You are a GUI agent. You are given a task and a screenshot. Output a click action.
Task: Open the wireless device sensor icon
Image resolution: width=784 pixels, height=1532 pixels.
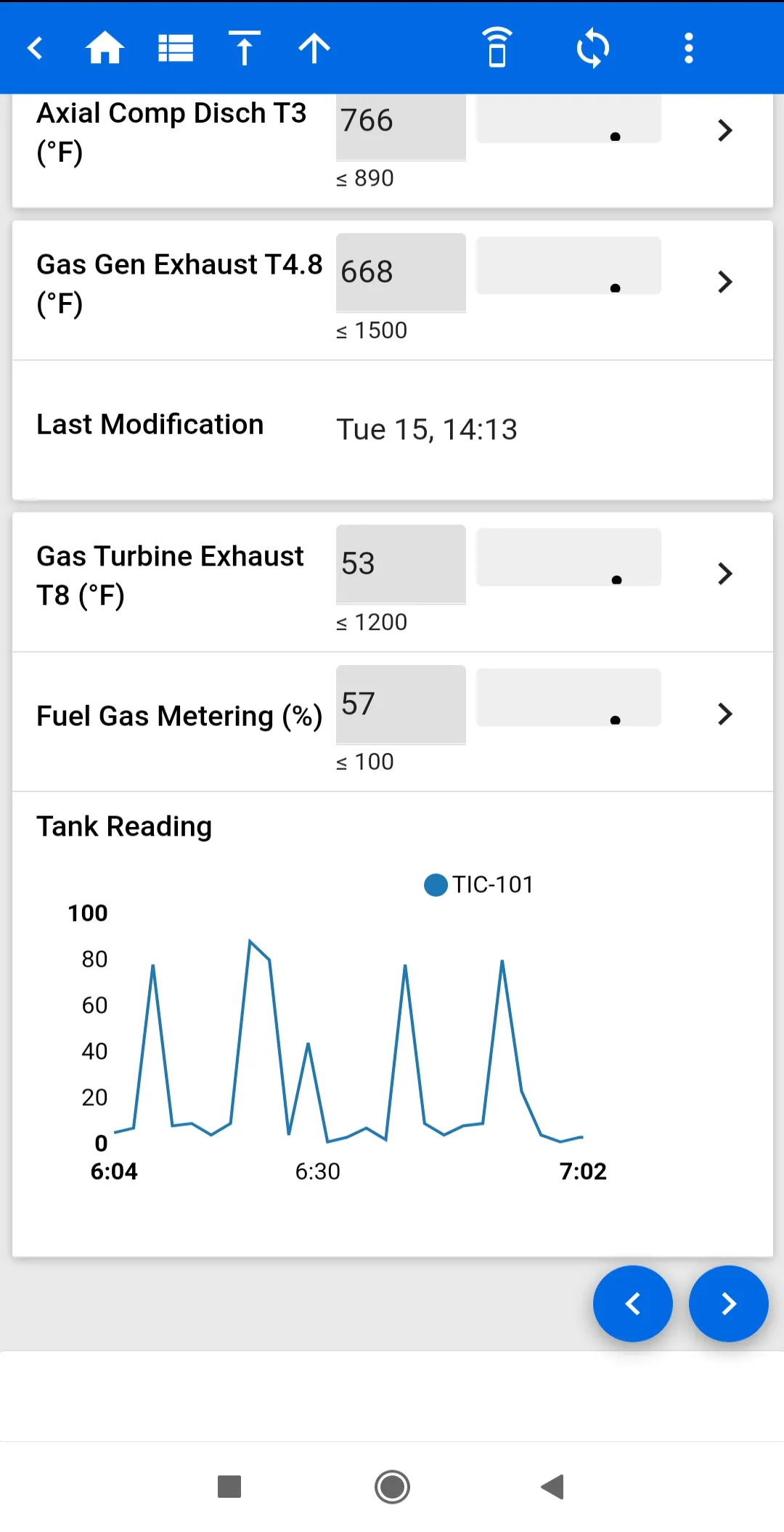click(x=497, y=48)
